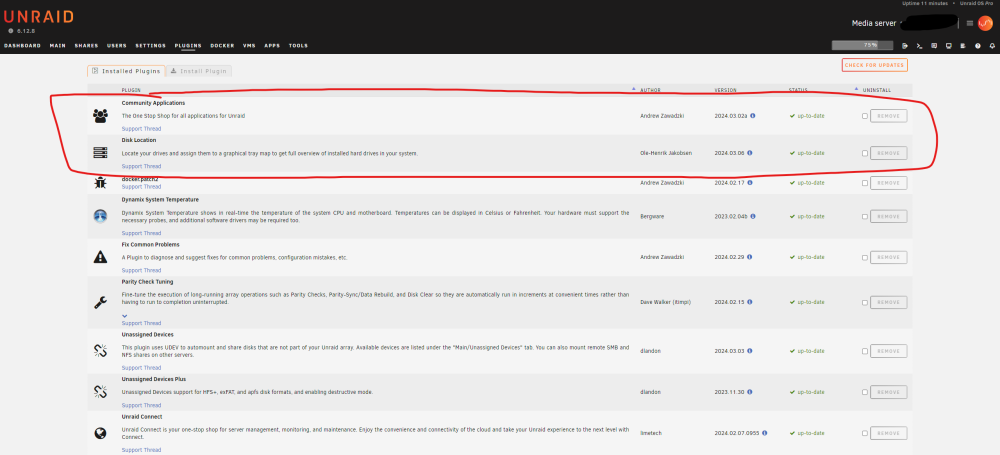Open the system log icon

pyautogui.click(x=963, y=46)
